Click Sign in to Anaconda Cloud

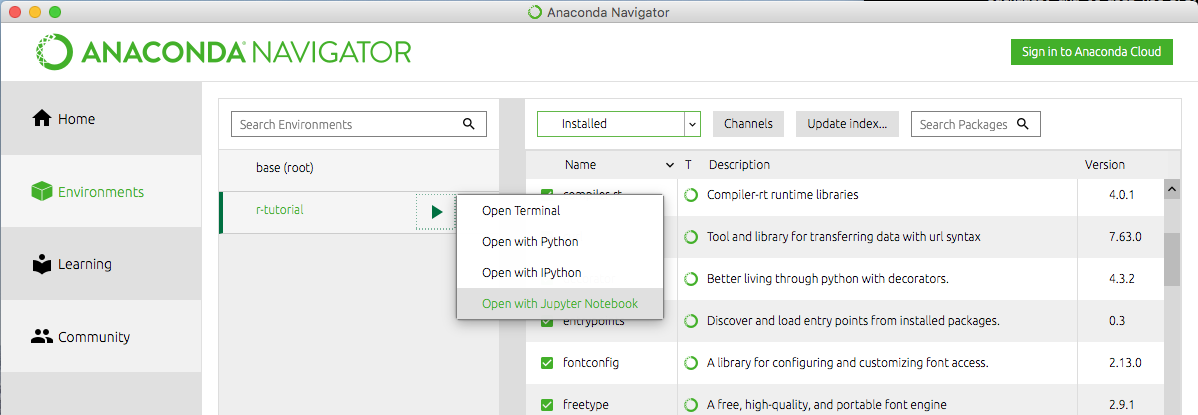click(1091, 52)
